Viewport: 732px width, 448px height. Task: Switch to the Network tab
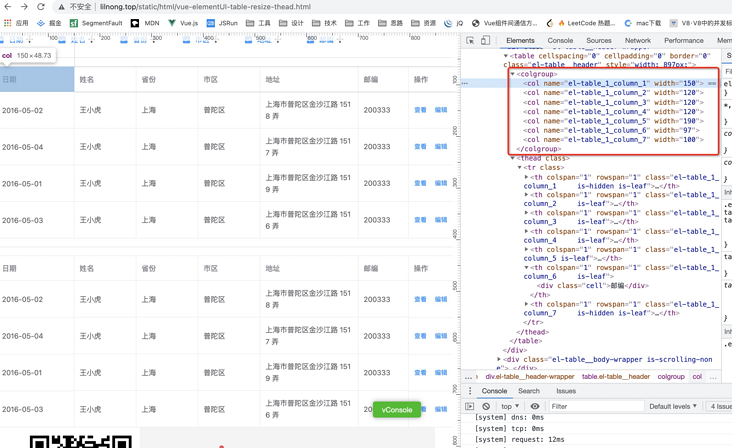637,41
